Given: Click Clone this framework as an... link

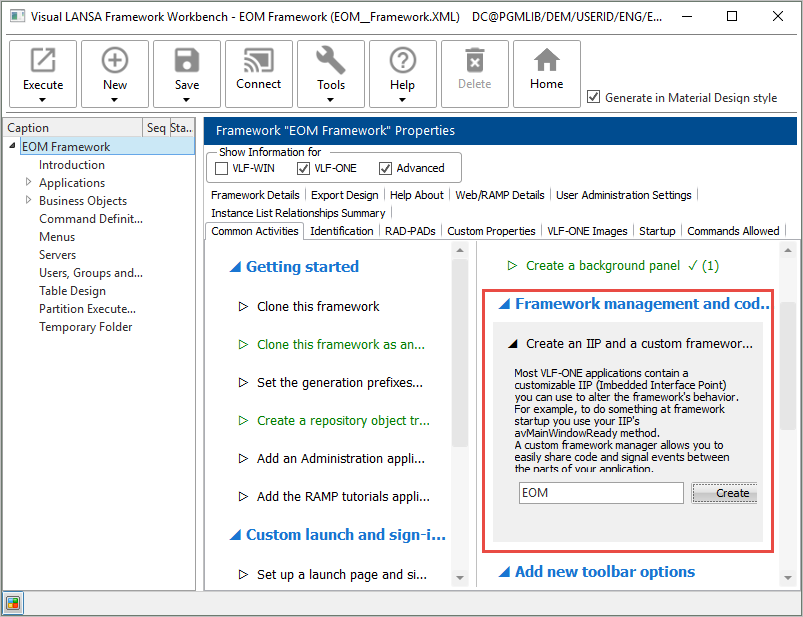Looking at the screenshot, I should click(341, 345).
